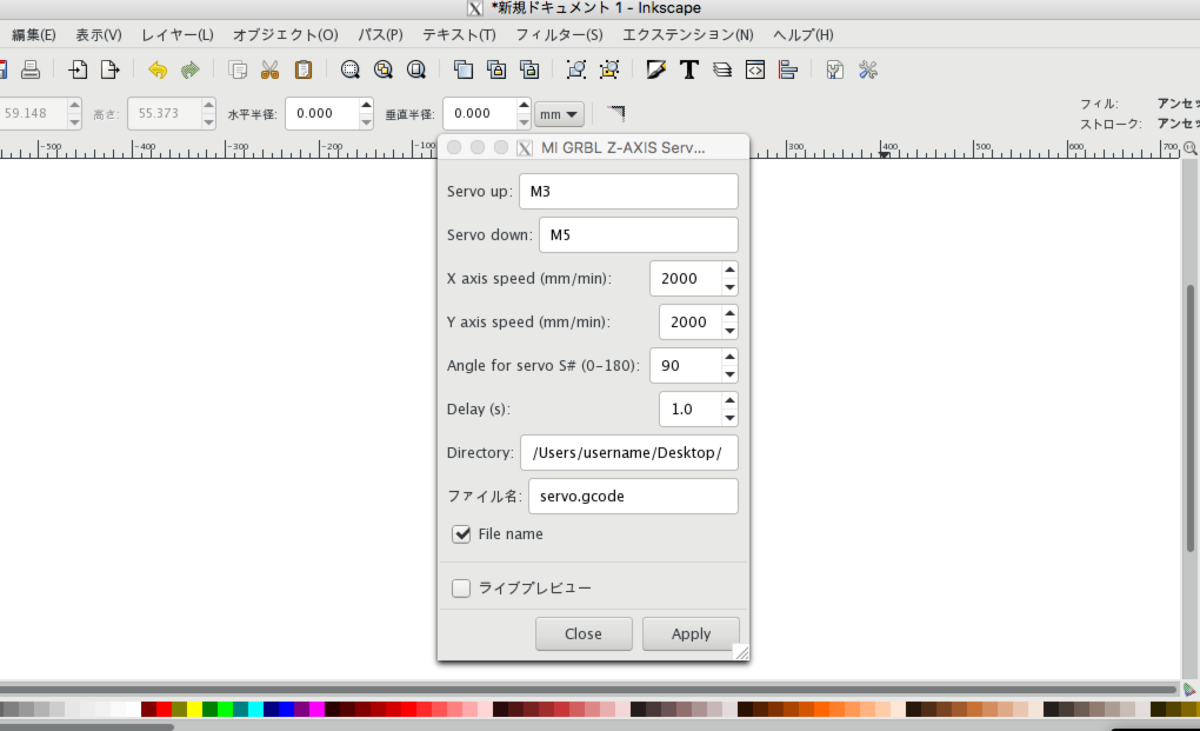Click the Directory path field
1200x731 pixels.
[x=629, y=453]
